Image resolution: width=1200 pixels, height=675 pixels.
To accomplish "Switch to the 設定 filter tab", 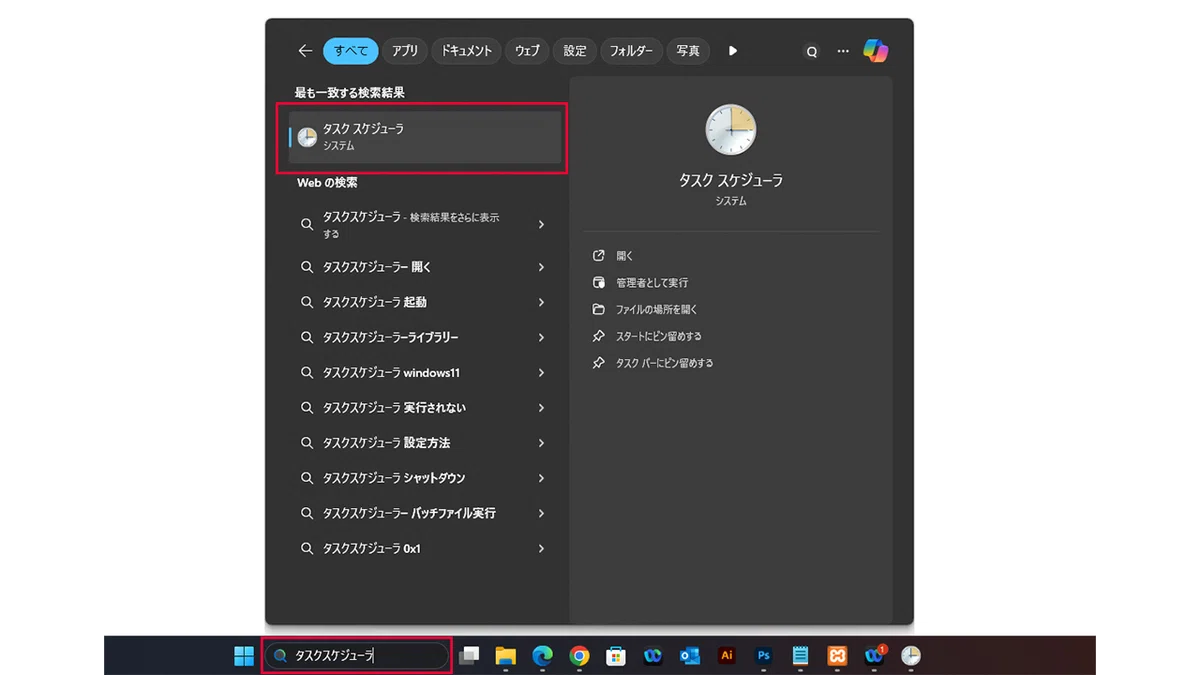I will 575,51.
